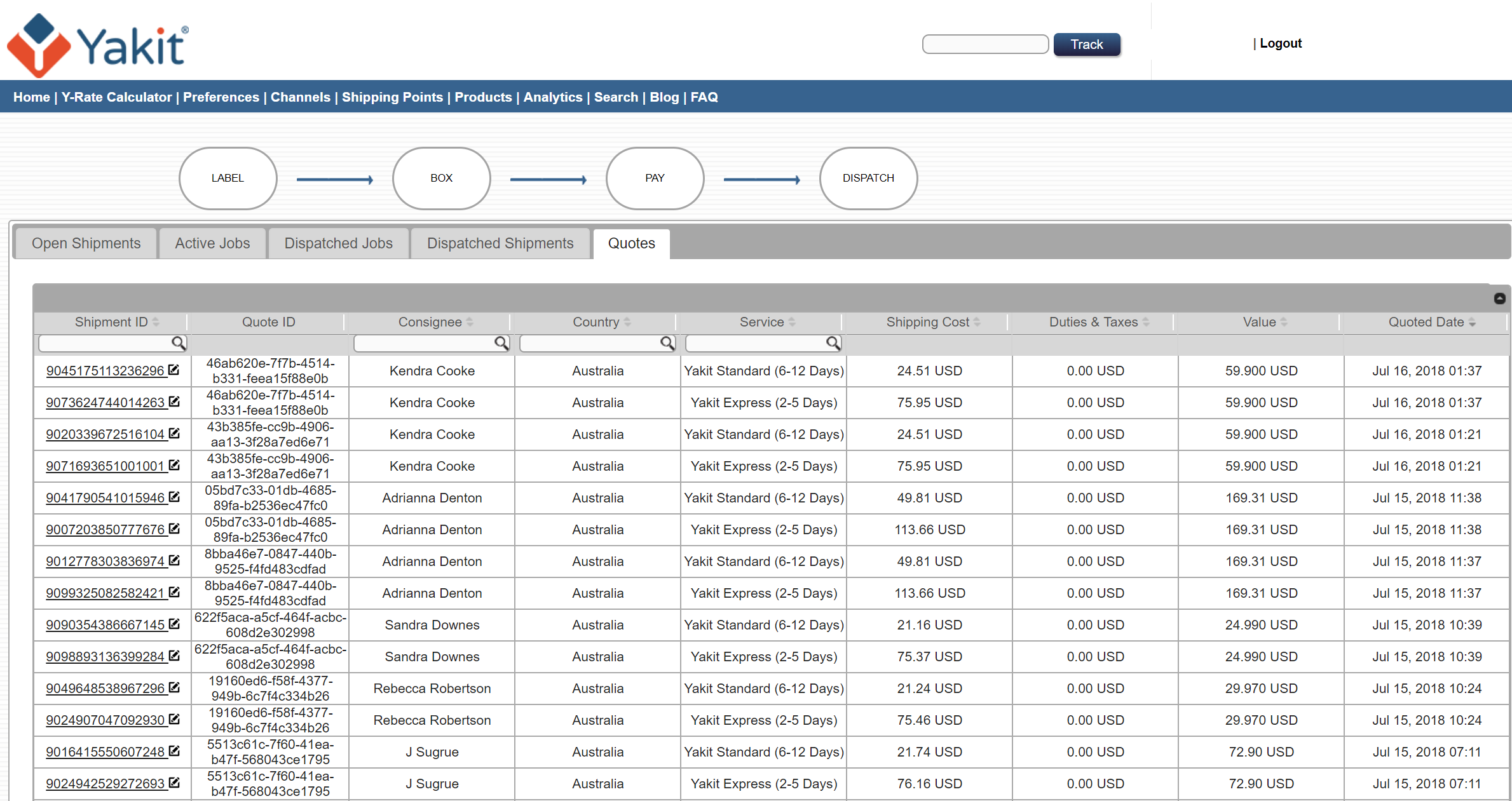The height and width of the screenshot is (801, 1512).
Task: Click magnifier icon in Consignee filter
Action: click(x=502, y=344)
